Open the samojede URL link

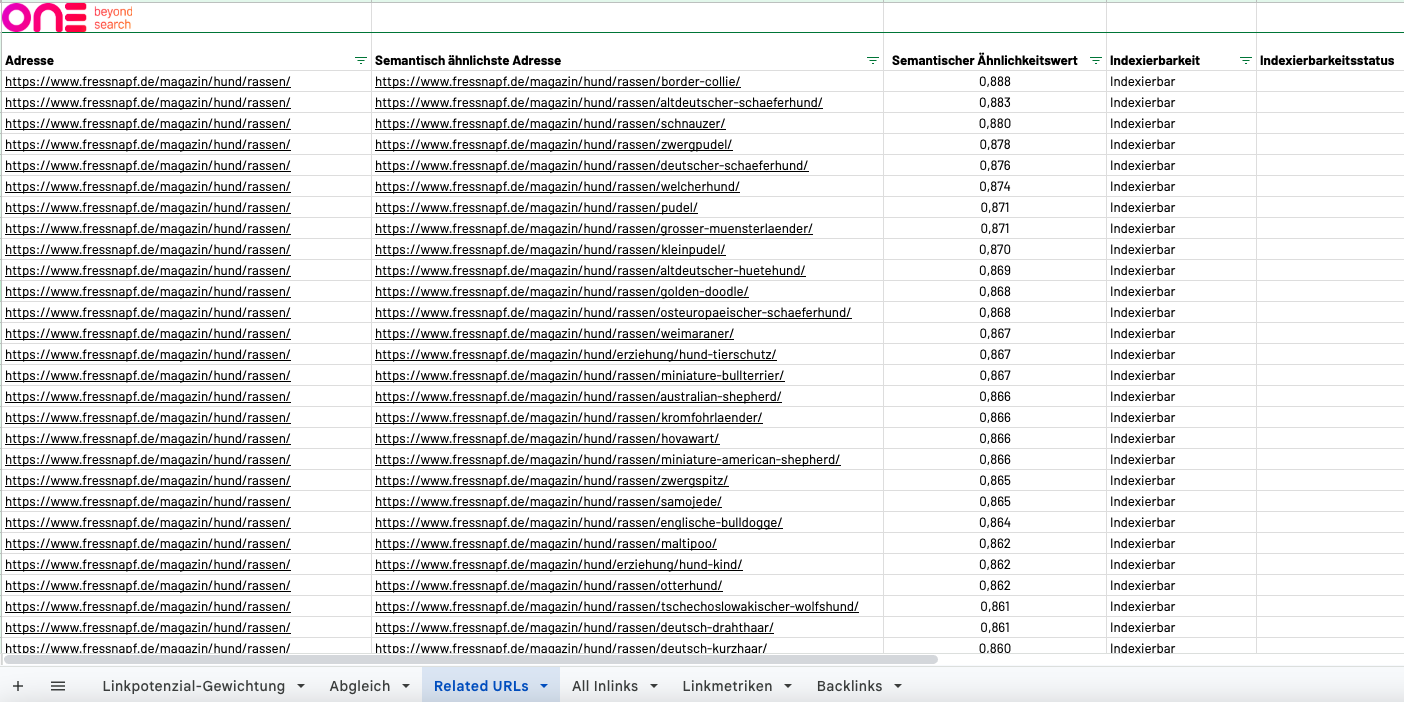pos(548,502)
